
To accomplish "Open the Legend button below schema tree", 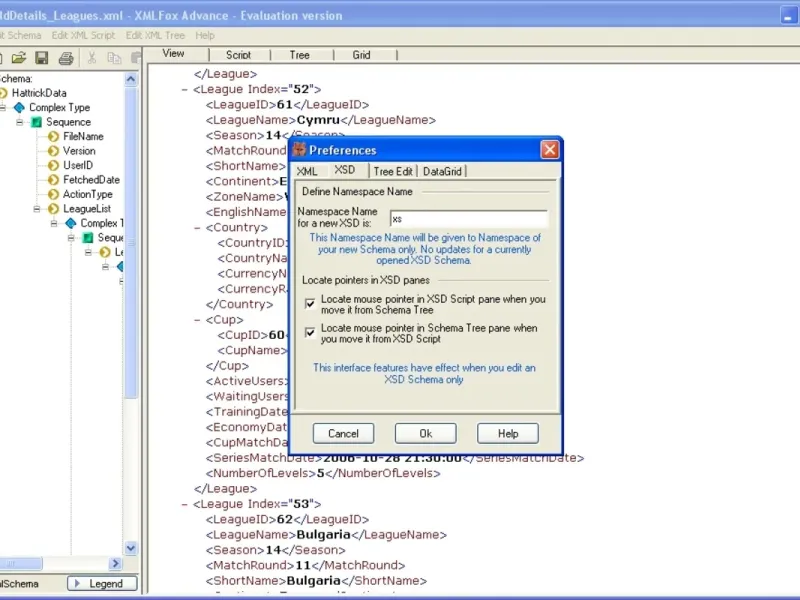I will (102, 584).
